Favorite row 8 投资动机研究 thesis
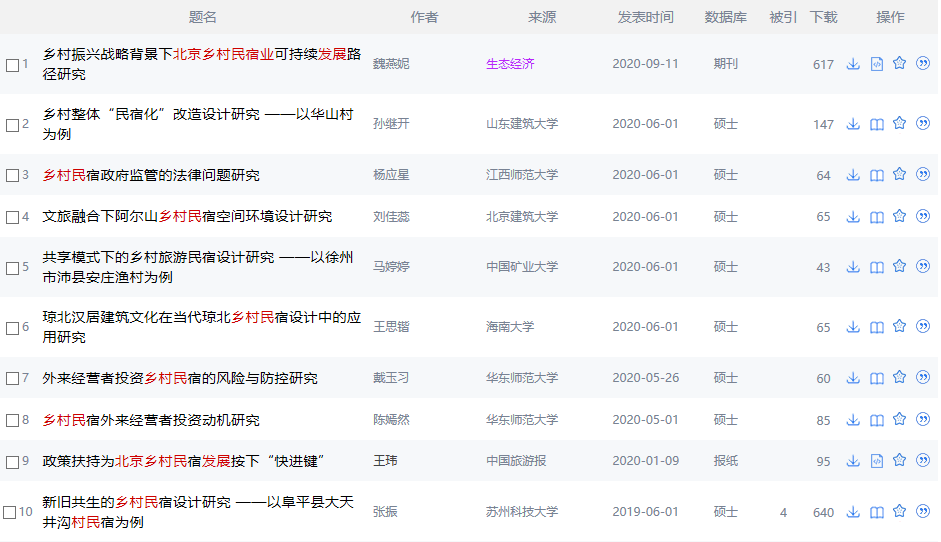 click(x=899, y=418)
